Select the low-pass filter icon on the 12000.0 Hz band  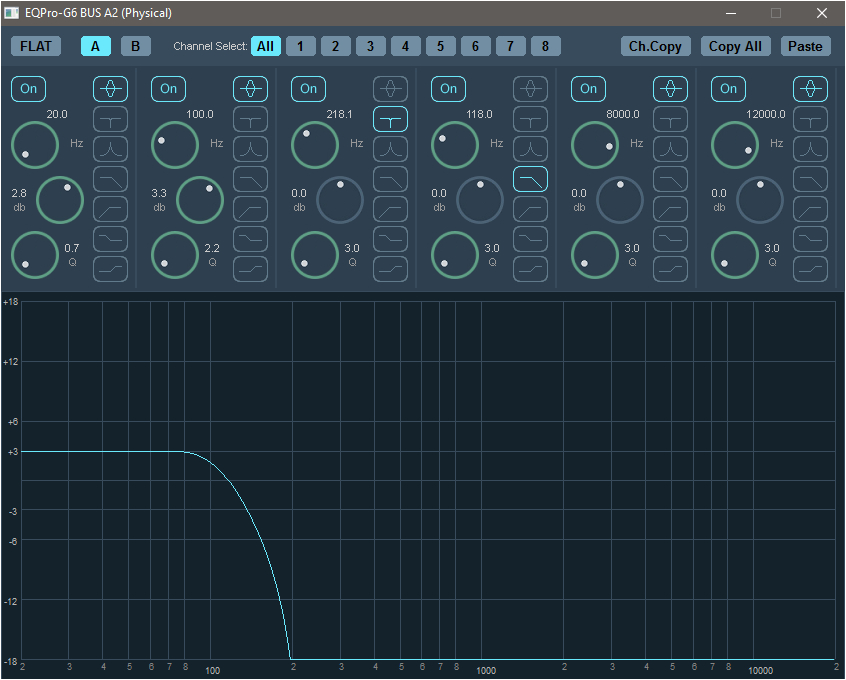[810, 179]
